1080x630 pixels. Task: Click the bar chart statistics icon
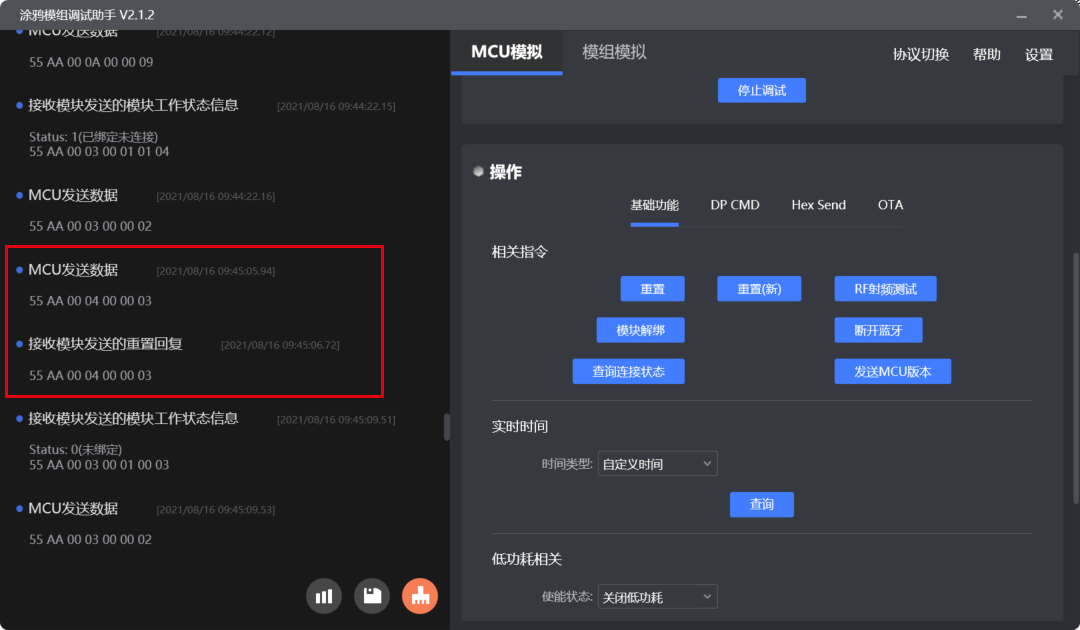pyautogui.click(x=324, y=597)
